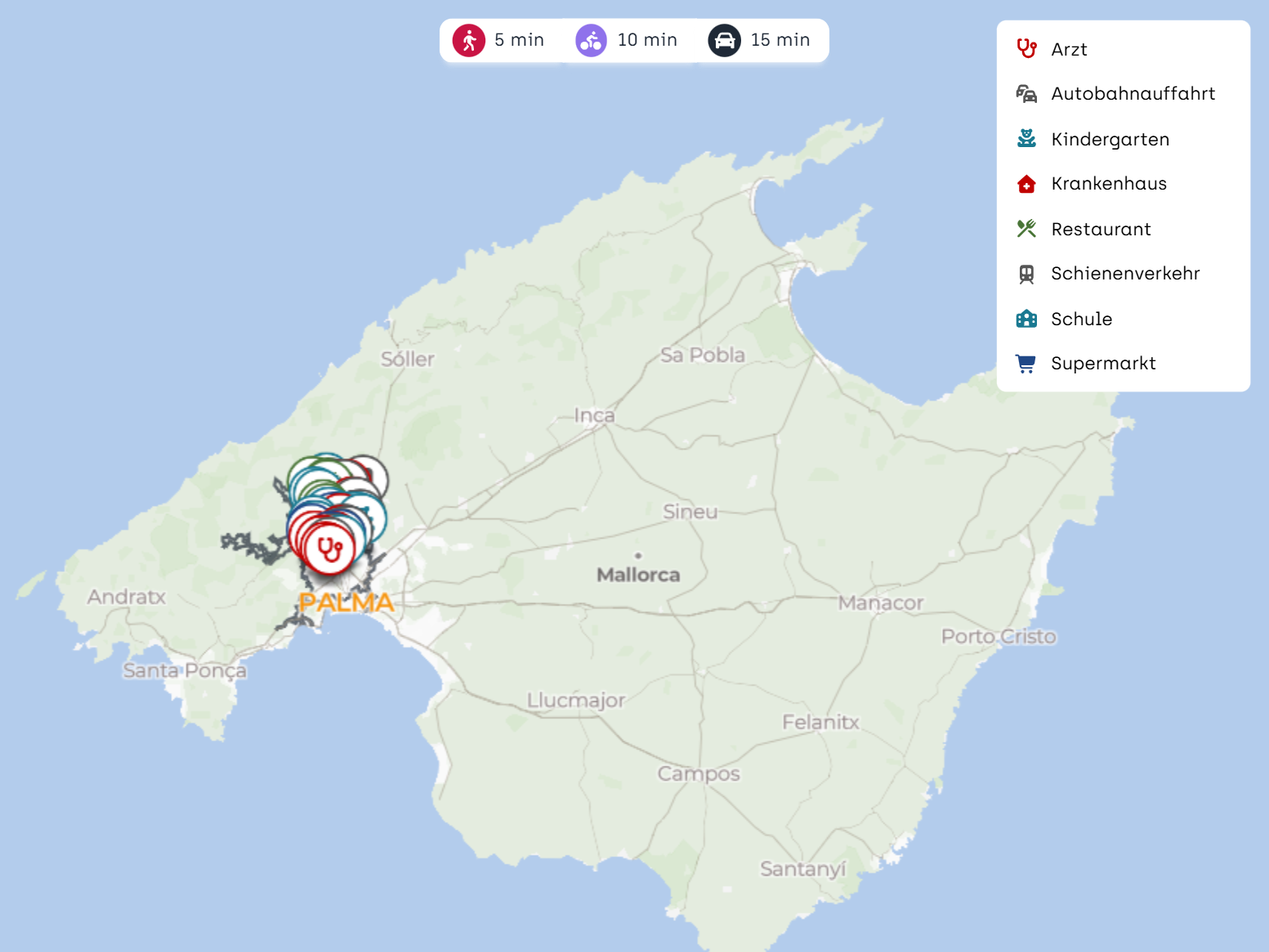Click the Restaurant fork and knife icon
The height and width of the screenshot is (952, 1269).
[x=1026, y=229]
